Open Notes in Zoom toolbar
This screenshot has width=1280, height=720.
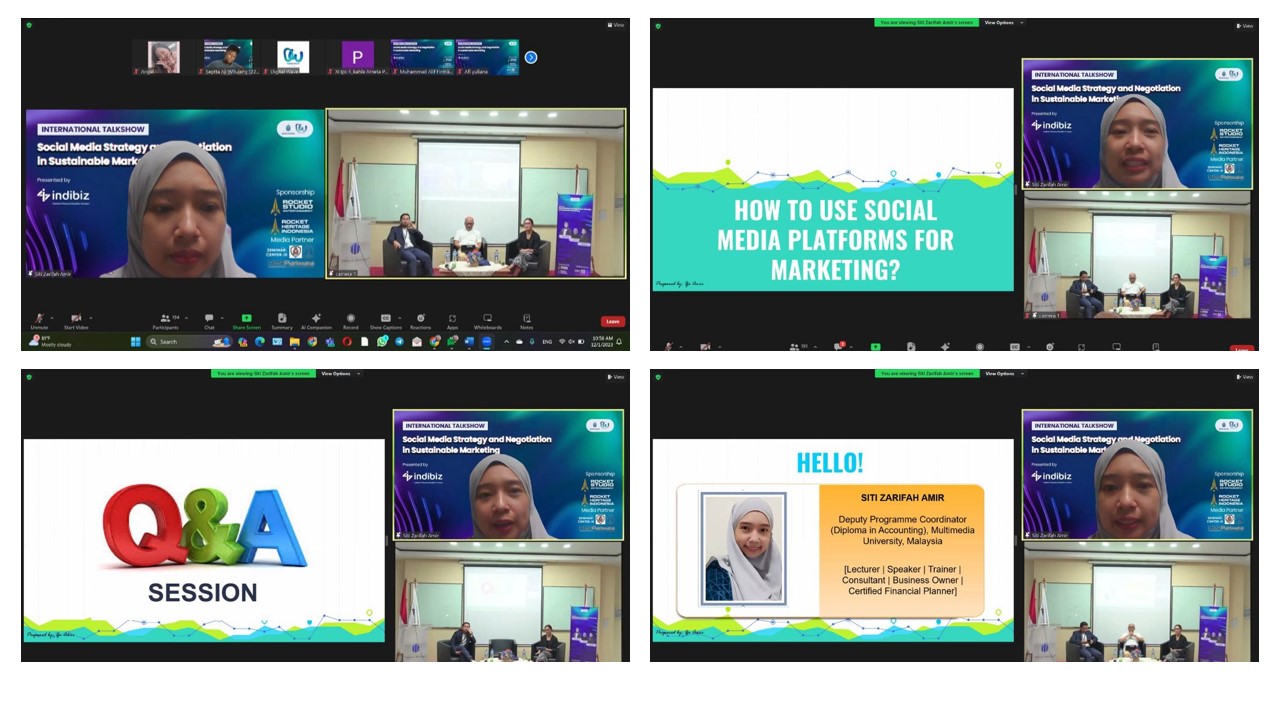point(527,321)
